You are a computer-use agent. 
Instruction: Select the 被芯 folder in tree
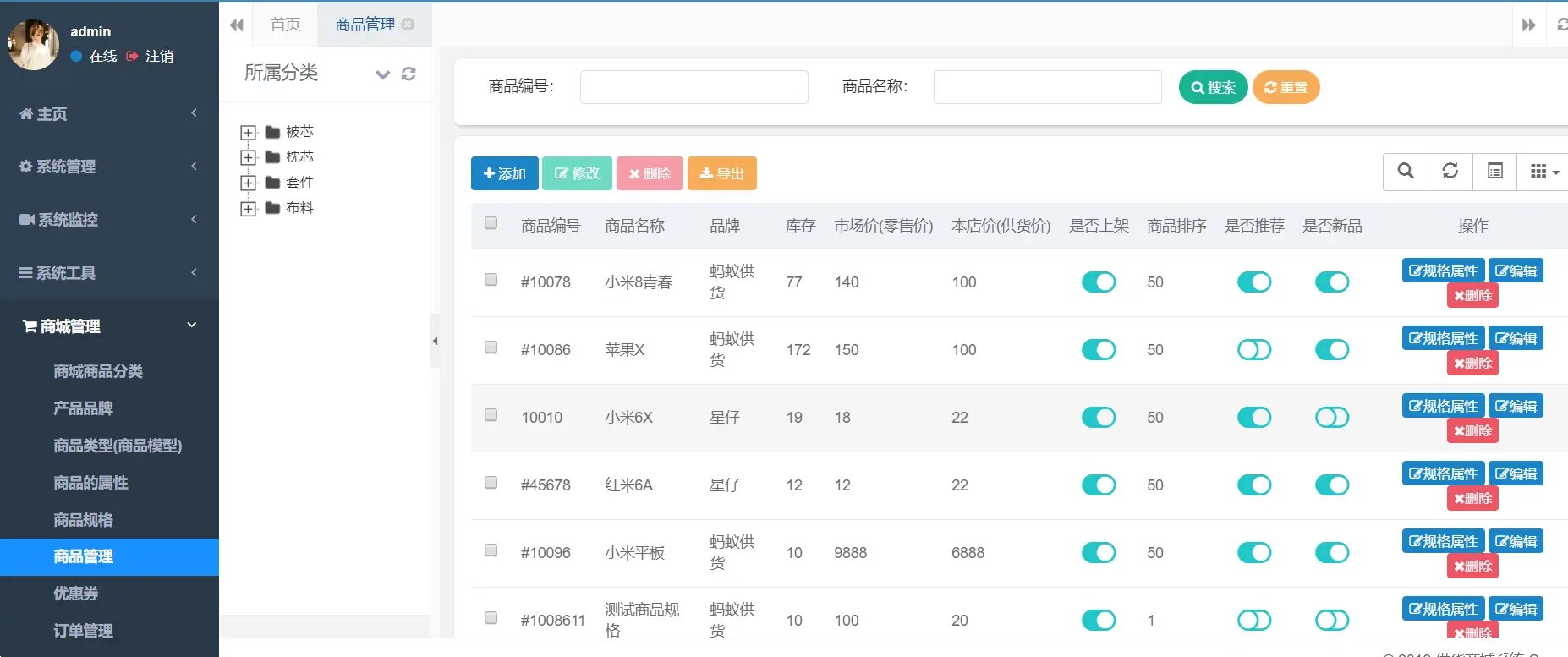[x=290, y=132]
